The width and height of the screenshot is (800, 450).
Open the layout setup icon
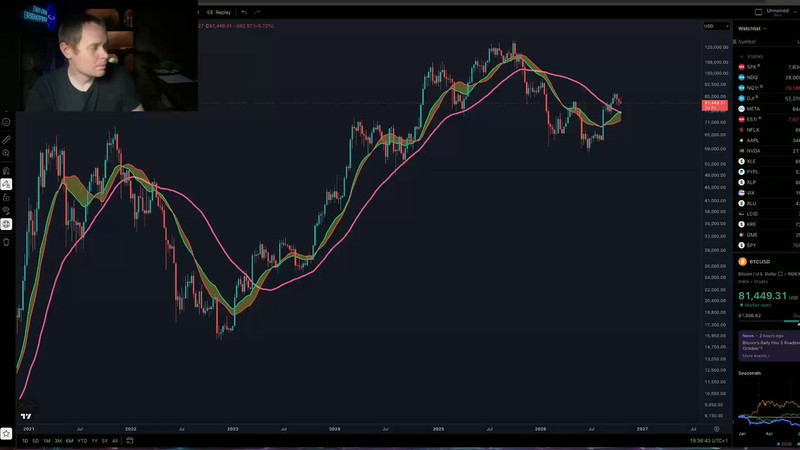pyautogui.click(x=758, y=12)
